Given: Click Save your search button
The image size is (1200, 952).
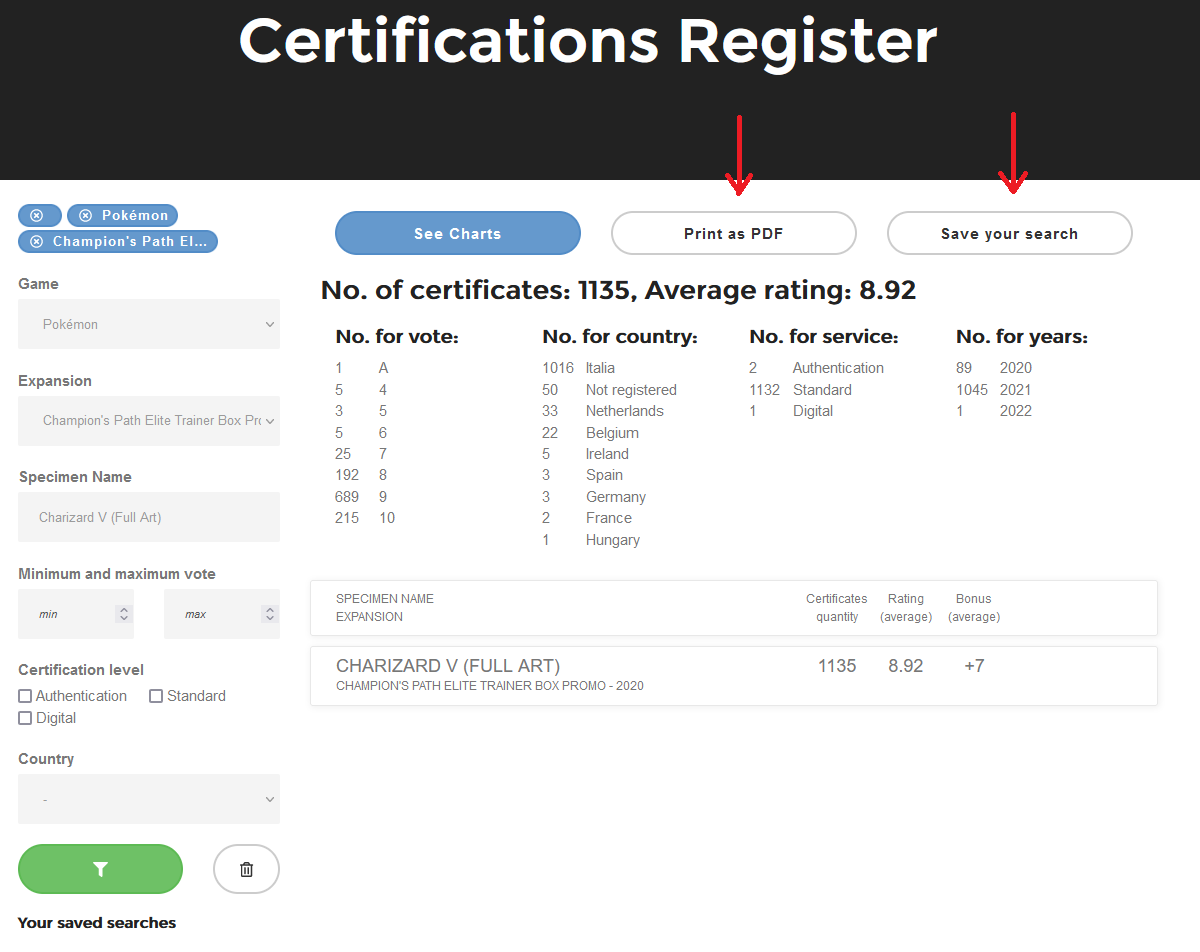Looking at the screenshot, I should (1009, 233).
